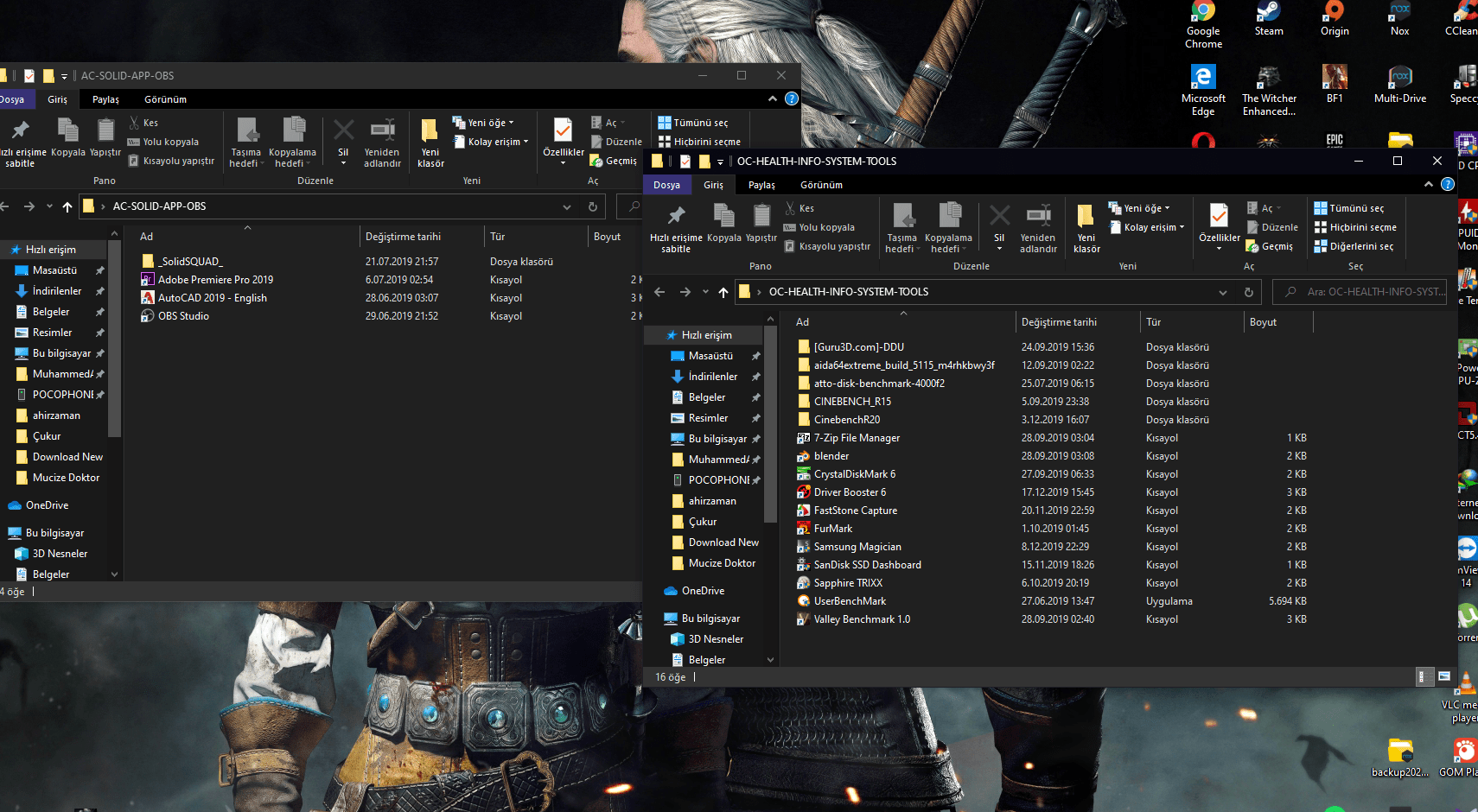This screenshot has height=812, width=1478.
Task: Open Dosya tab in OC-HEALTH-INFO-SYSTEM-TOOLS window
Action: (x=666, y=185)
